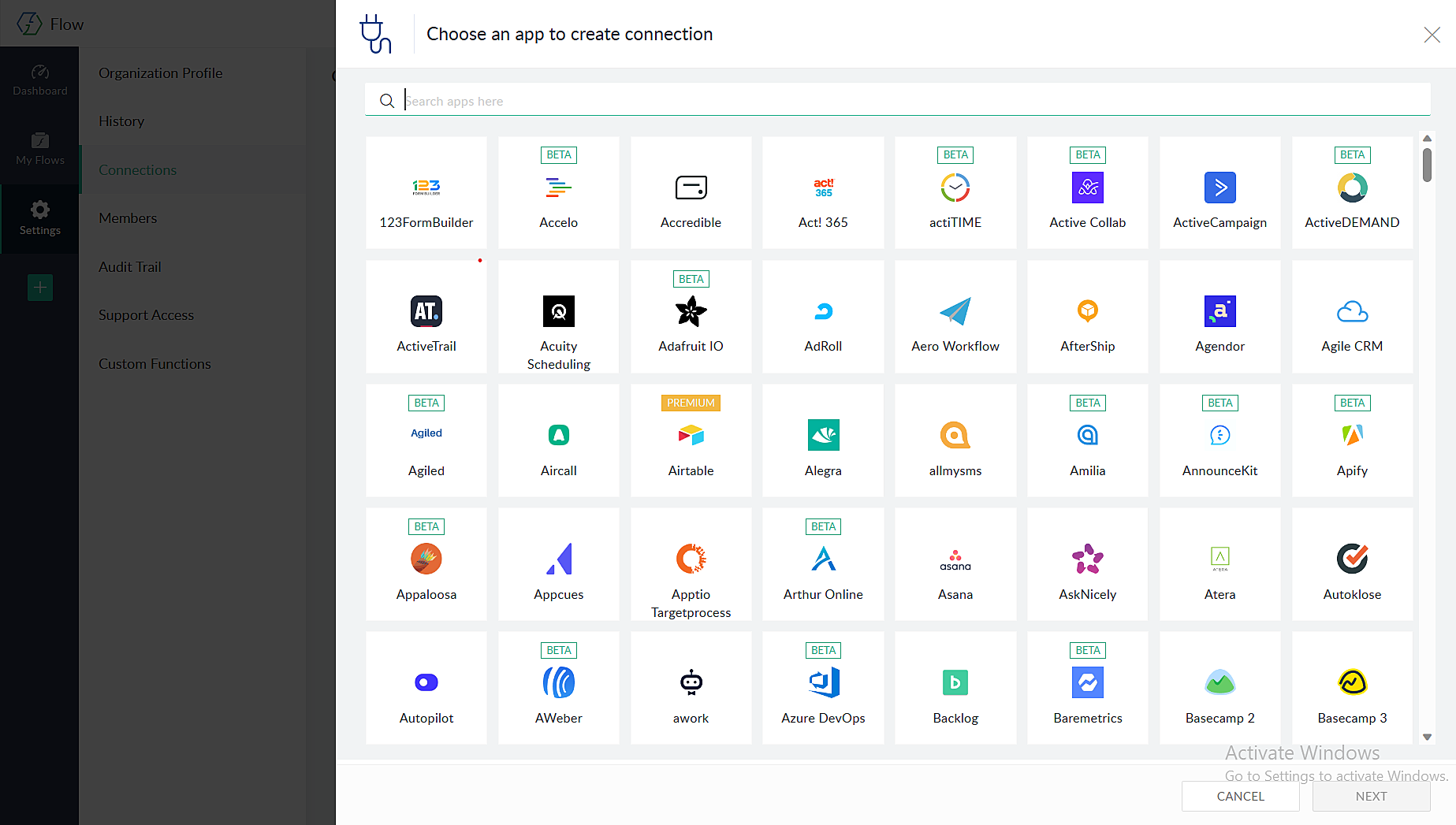Choose the Accelo app icon
The image size is (1456, 825).
pyautogui.click(x=559, y=188)
